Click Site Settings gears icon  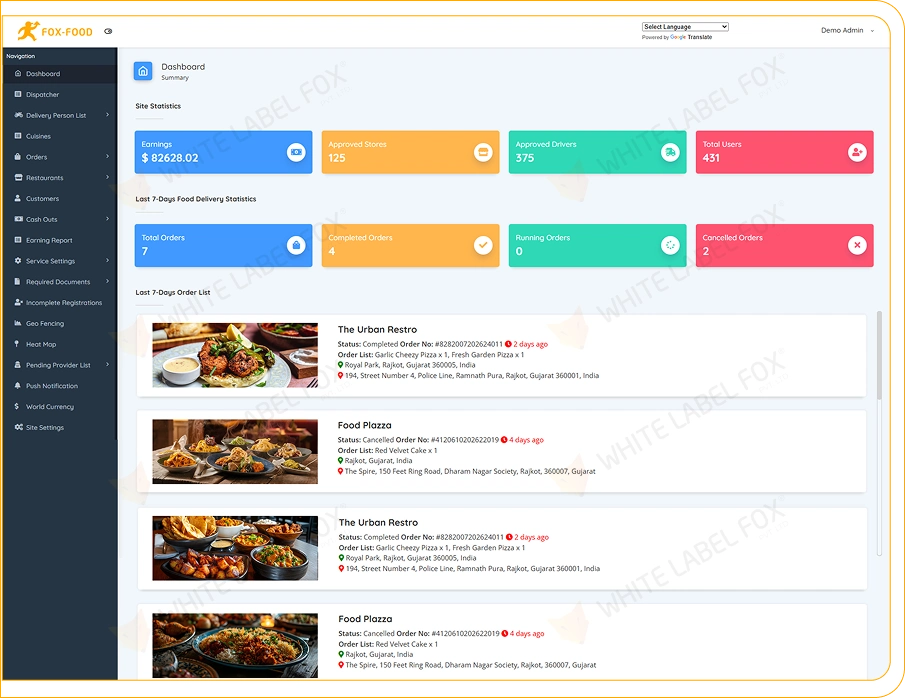click(x=18, y=427)
